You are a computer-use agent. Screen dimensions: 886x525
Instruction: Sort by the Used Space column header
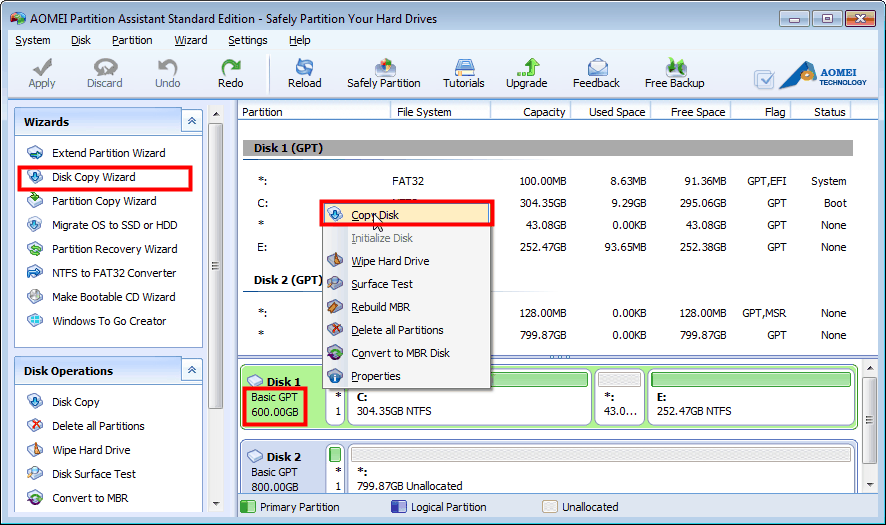pyautogui.click(x=611, y=112)
